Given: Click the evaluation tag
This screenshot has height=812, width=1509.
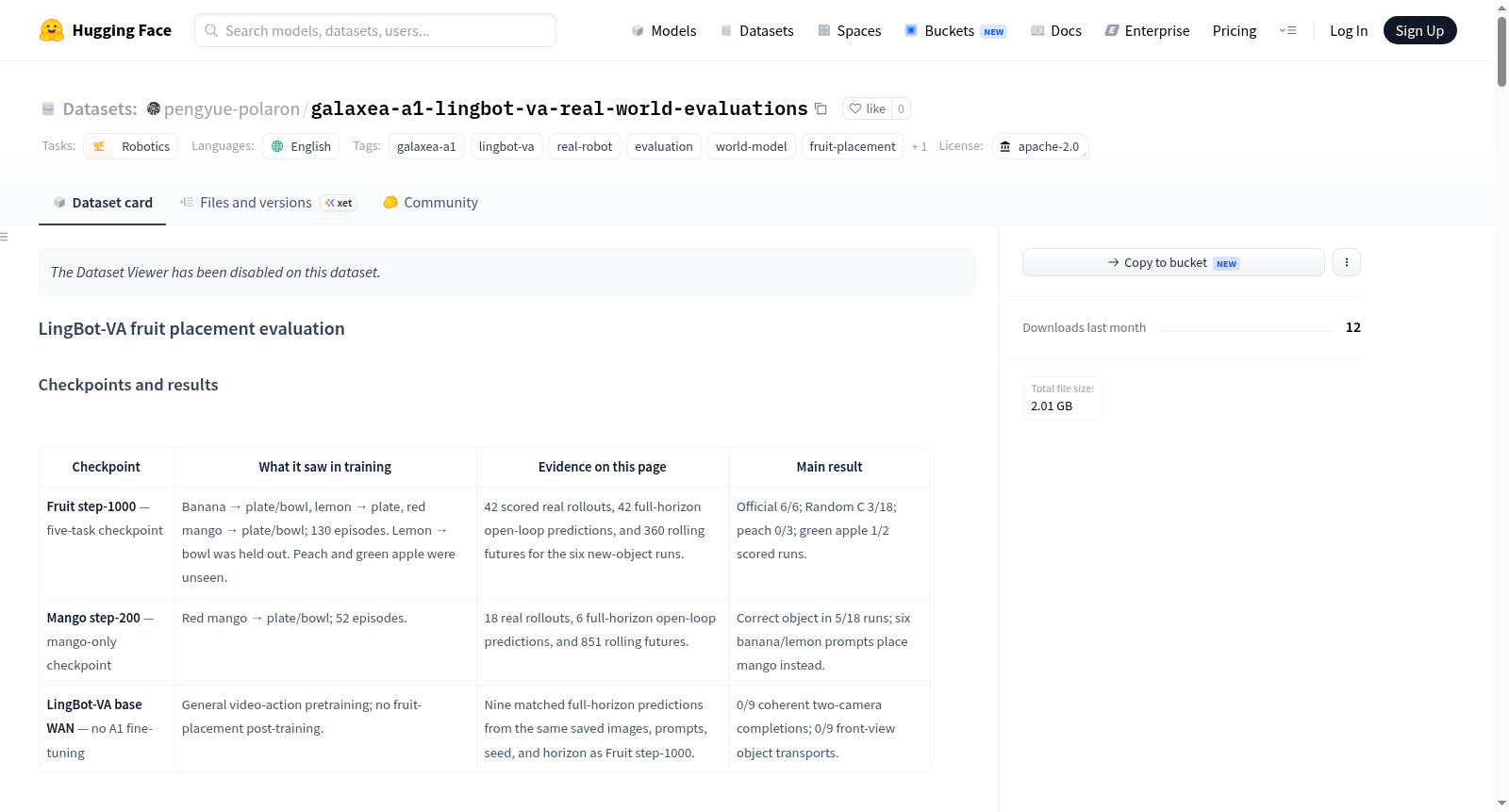Looking at the screenshot, I should [x=664, y=146].
